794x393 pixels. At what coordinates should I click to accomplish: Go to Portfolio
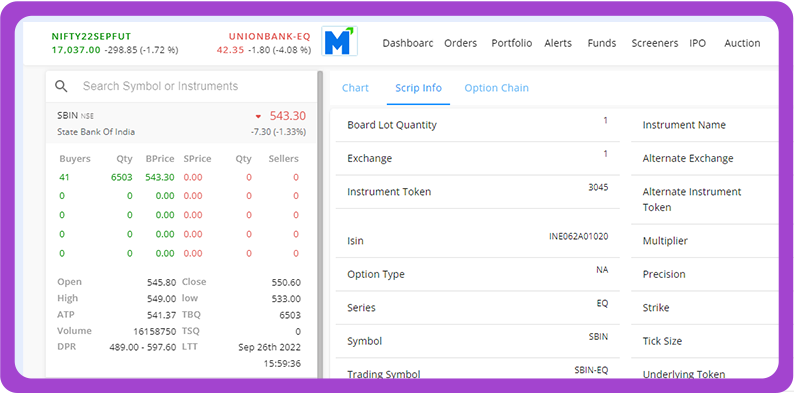coord(511,43)
